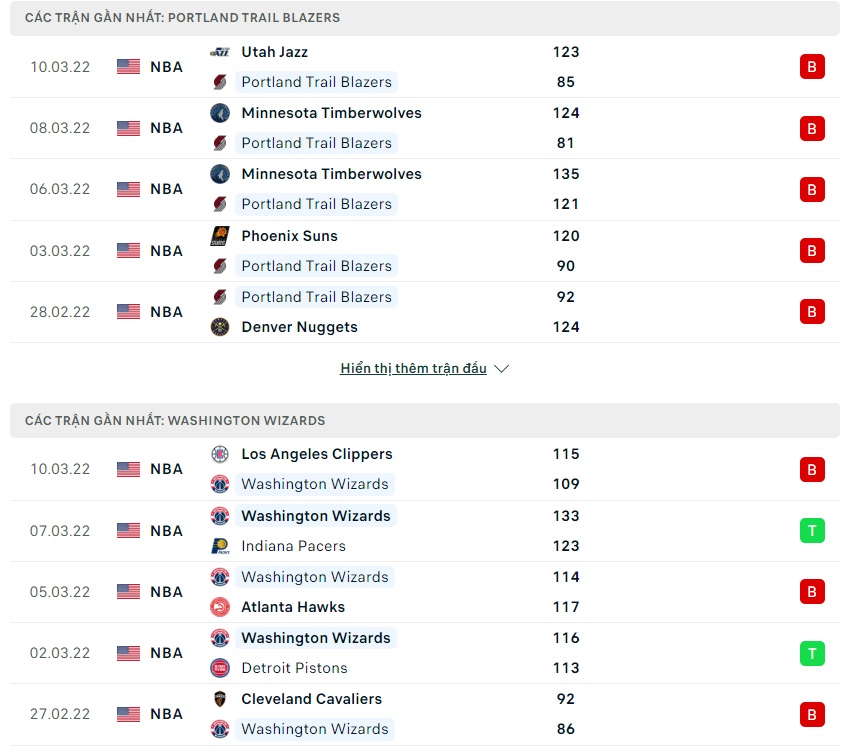Click the Atlanta Hawks team logo
The height and width of the screenshot is (752, 841).
[220, 607]
